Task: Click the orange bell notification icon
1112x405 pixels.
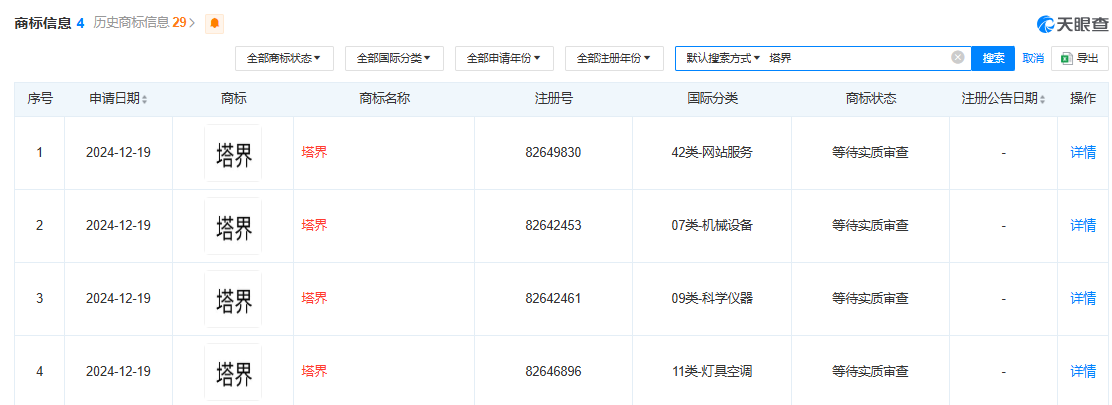Action: click(214, 23)
